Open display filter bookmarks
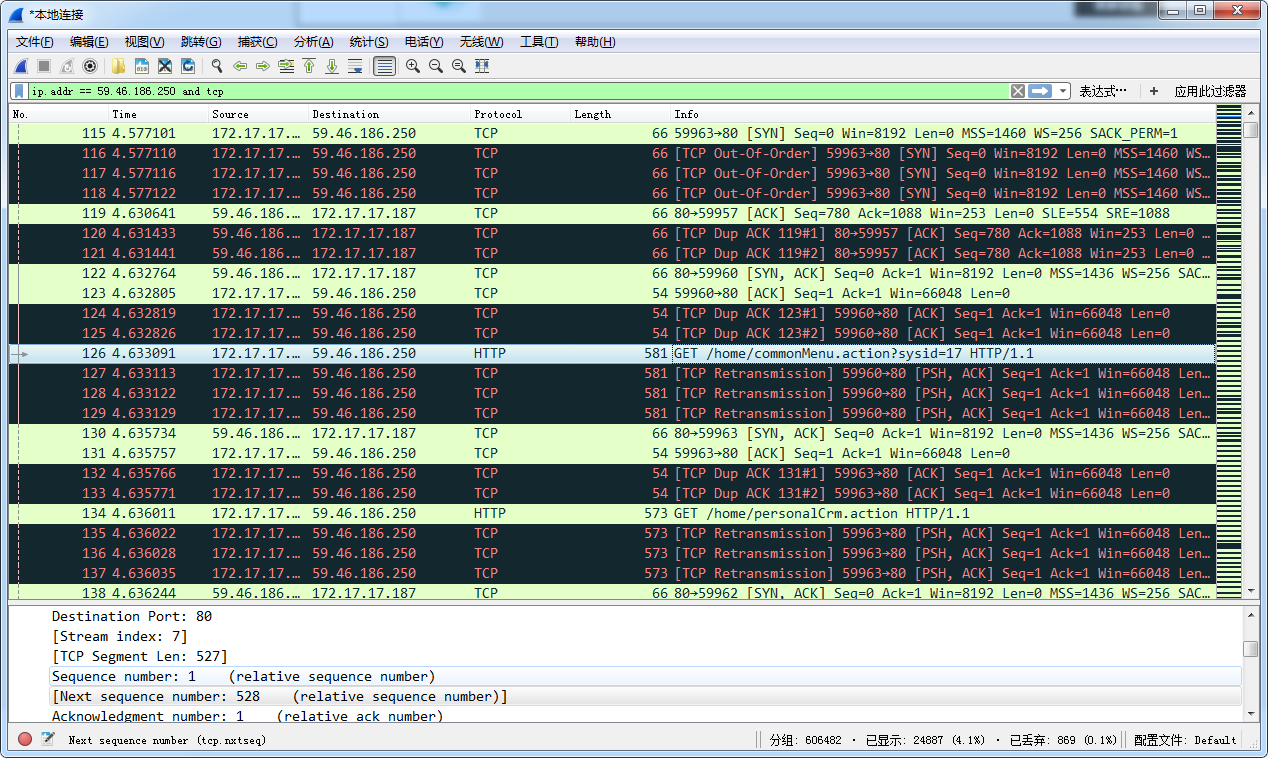This screenshot has height=758, width=1268. [19, 91]
